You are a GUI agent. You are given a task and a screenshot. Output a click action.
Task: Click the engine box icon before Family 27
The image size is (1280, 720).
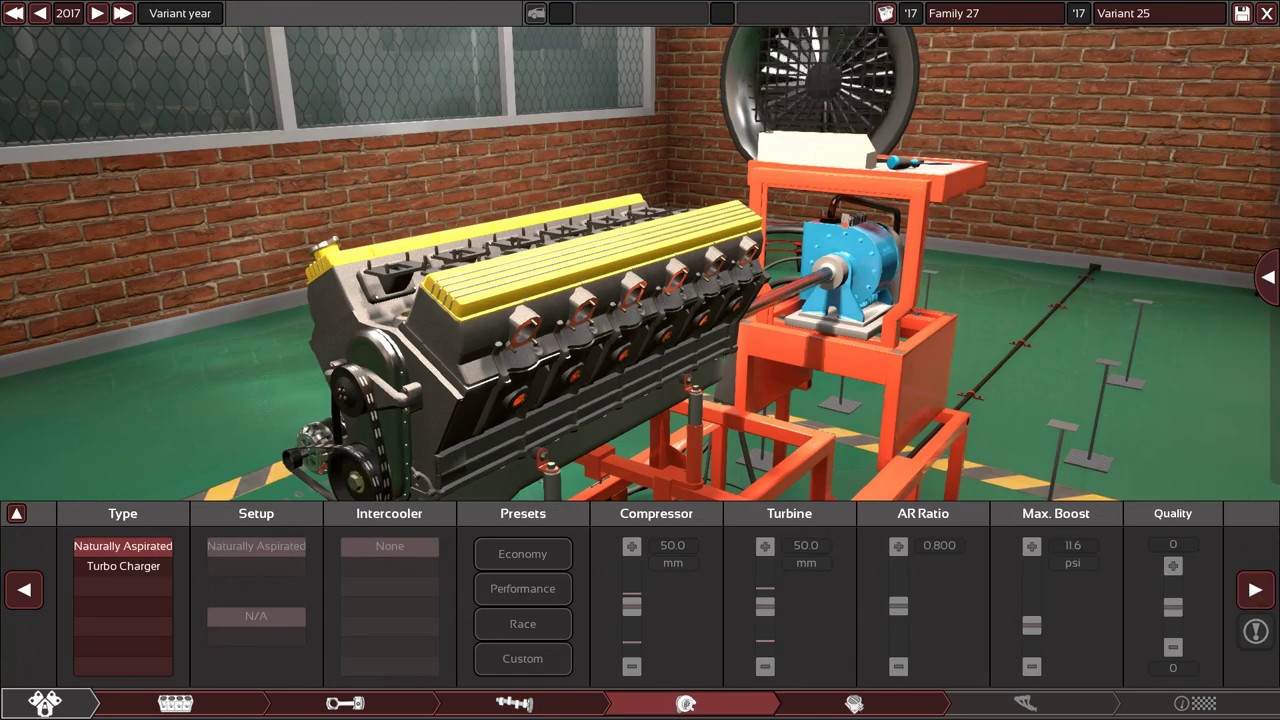pyautogui.click(x=885, y=13)
